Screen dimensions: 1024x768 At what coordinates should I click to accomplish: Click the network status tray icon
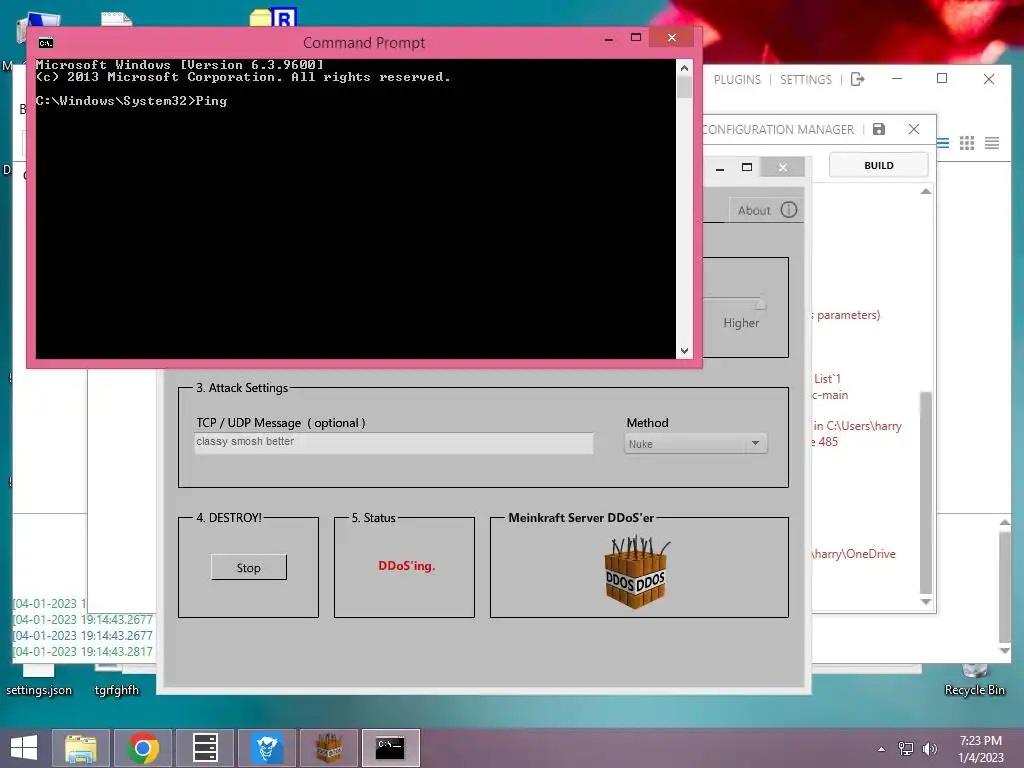[x=906, y=748]
